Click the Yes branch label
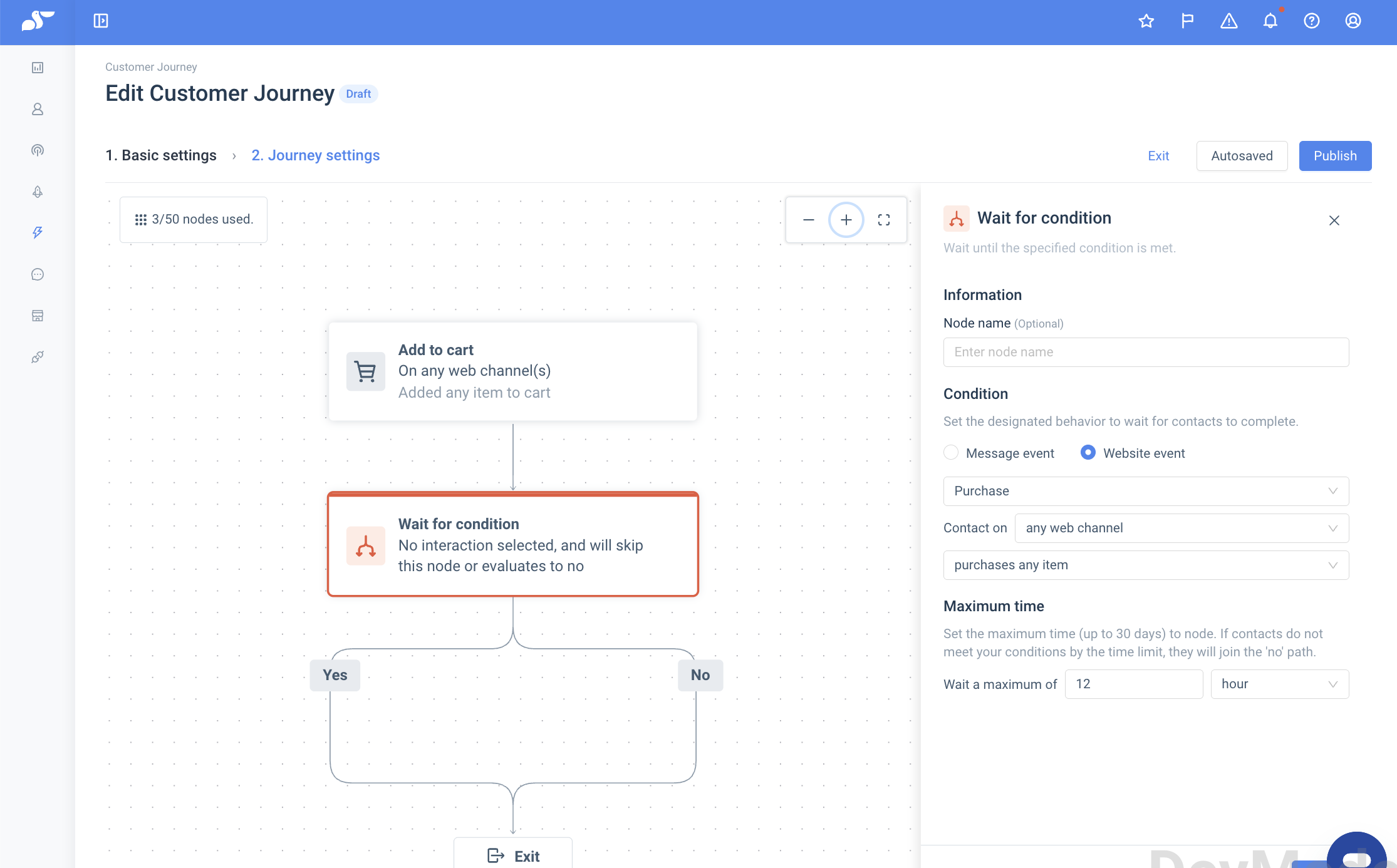Screen dimensions: 1397x868 coord(335,675)
